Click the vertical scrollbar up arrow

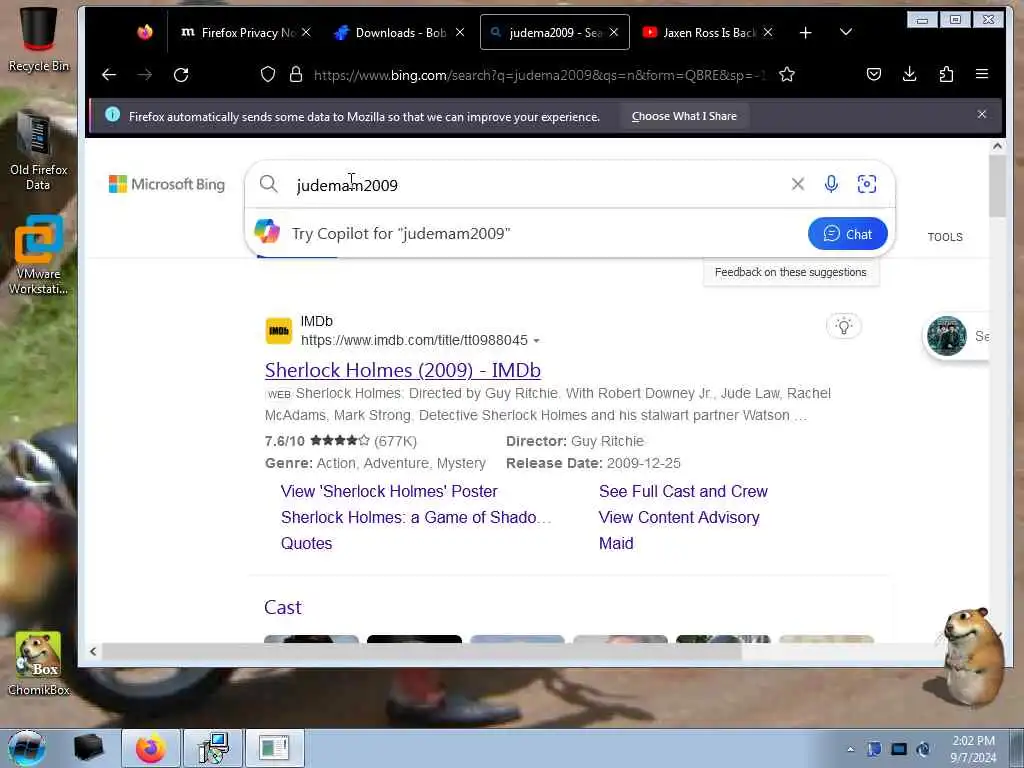point(997,146)
